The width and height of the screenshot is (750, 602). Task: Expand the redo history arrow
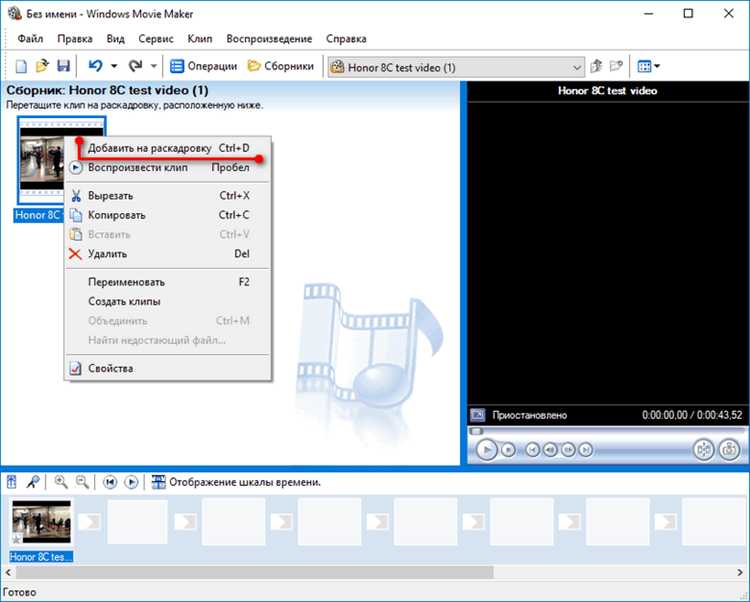click(x=154, y=66)
